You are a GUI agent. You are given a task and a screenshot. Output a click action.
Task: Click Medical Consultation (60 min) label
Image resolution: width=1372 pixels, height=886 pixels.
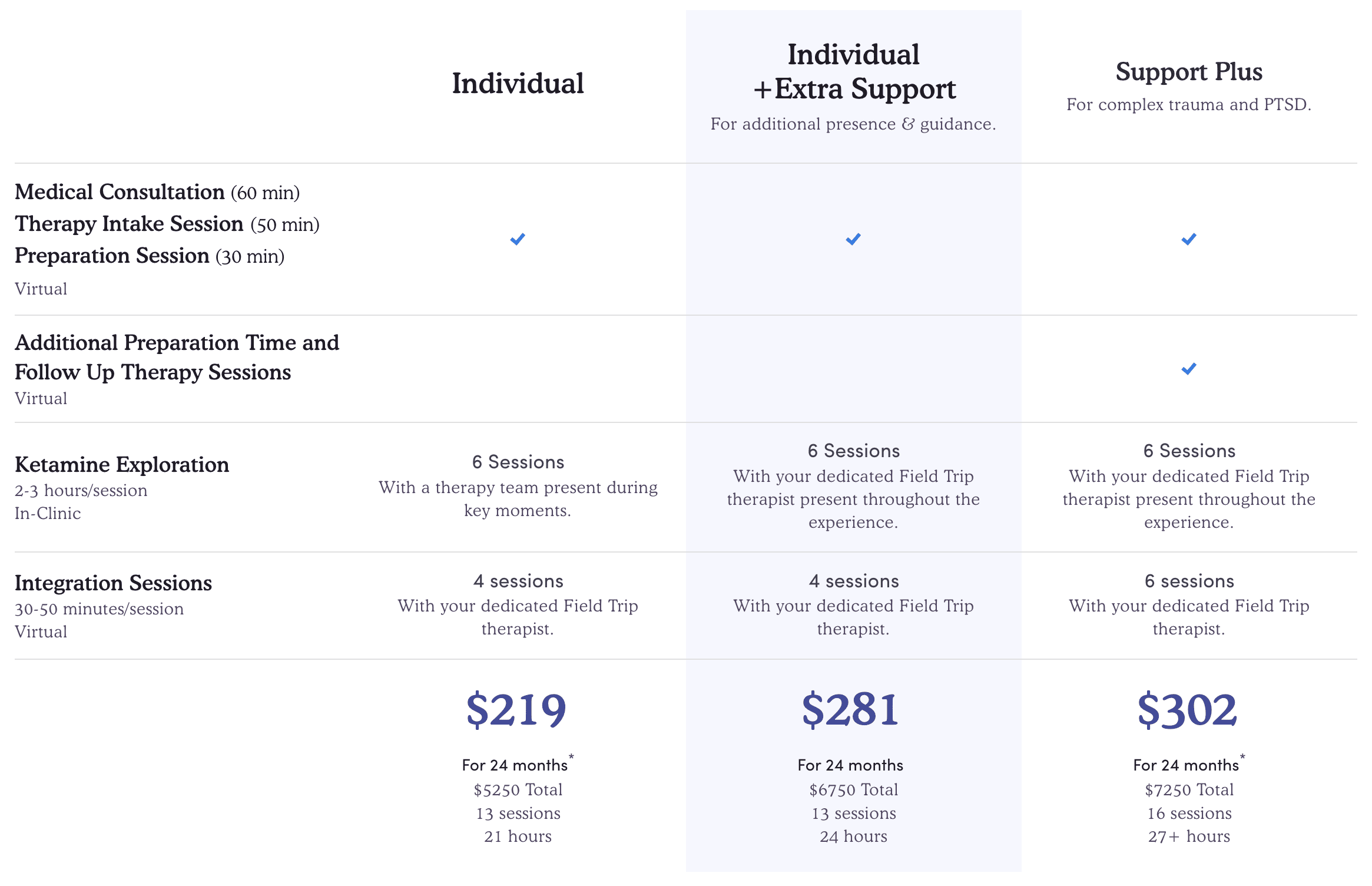[x=157, y=193]
